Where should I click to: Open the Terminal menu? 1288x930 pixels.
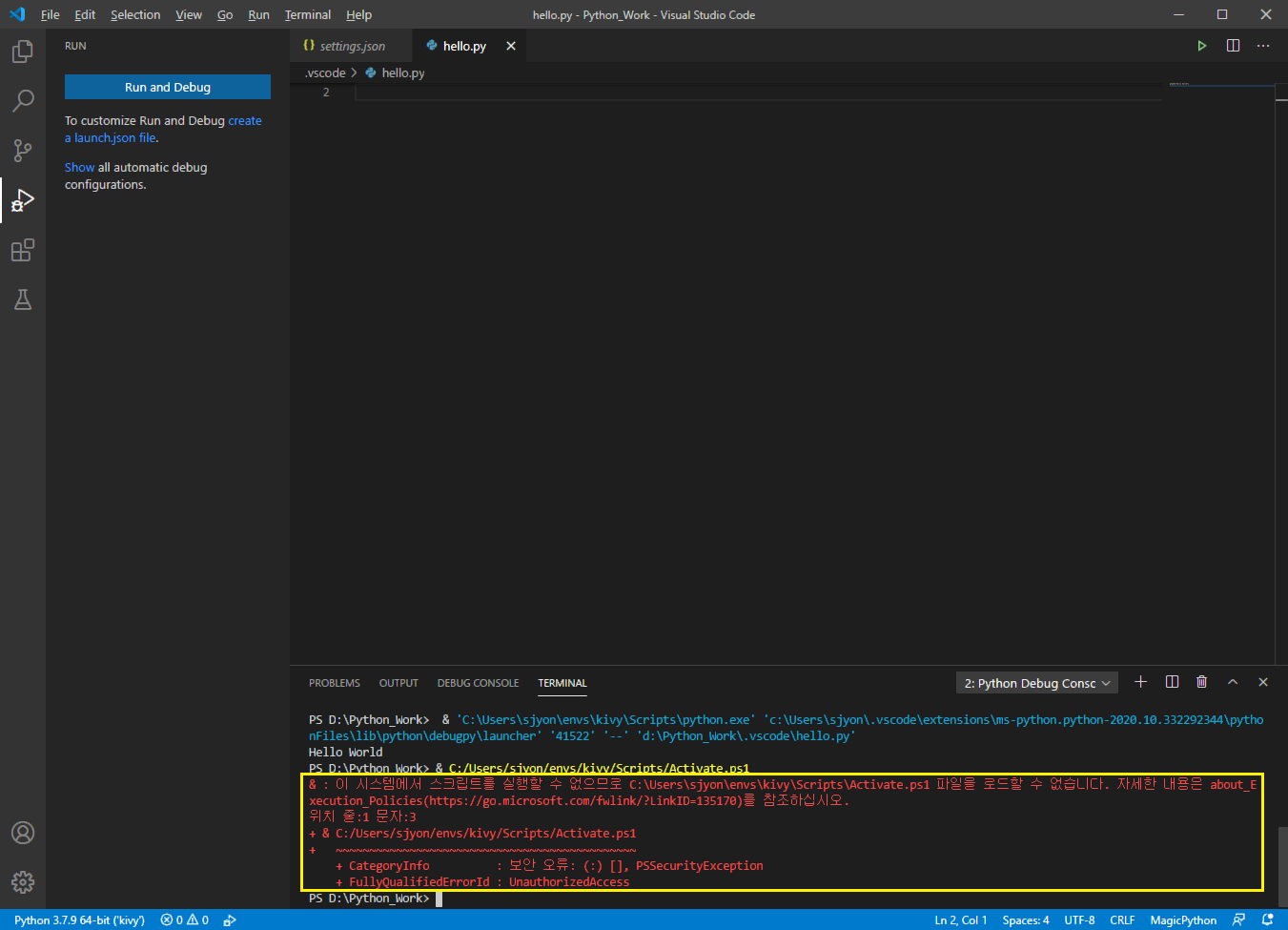tap(308, 14)
